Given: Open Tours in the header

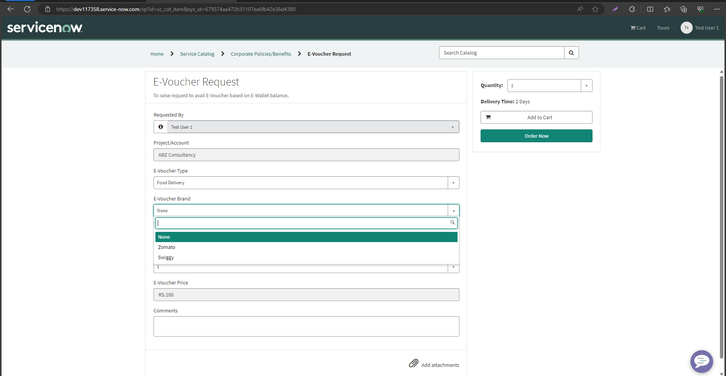Looking at the screenshot, I should pyautogui.click(x=663, y=28).
